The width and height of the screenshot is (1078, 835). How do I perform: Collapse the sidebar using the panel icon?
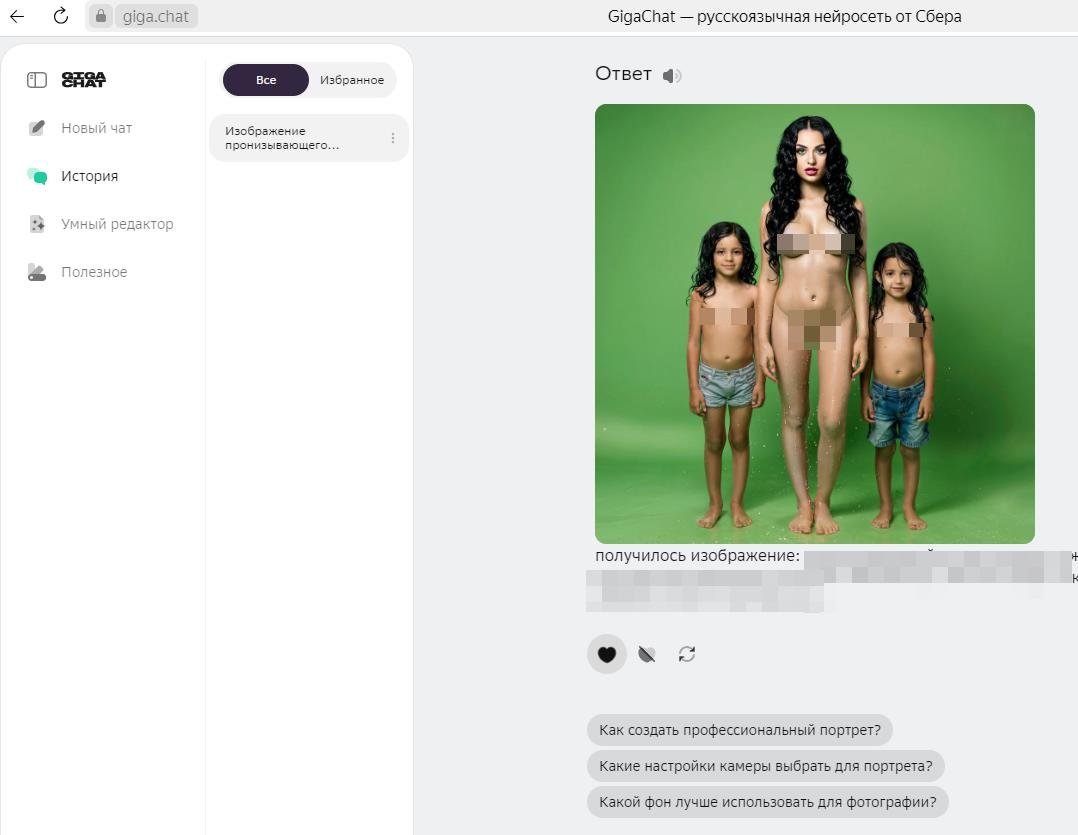click(36, 80)
